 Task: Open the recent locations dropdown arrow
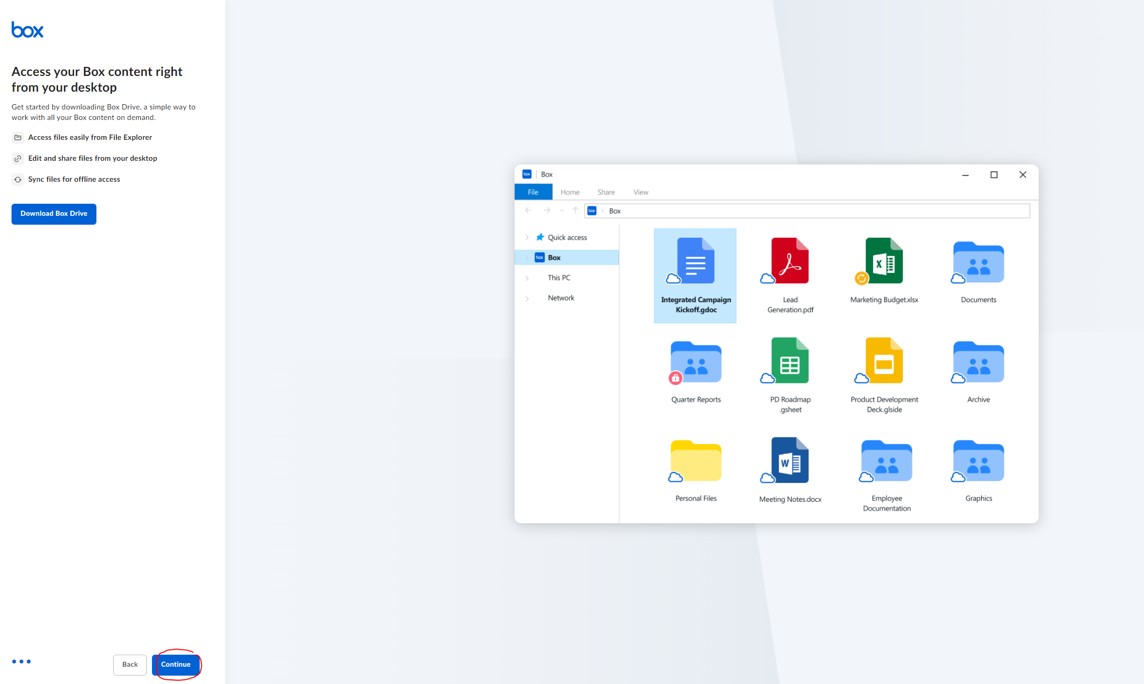561,211
